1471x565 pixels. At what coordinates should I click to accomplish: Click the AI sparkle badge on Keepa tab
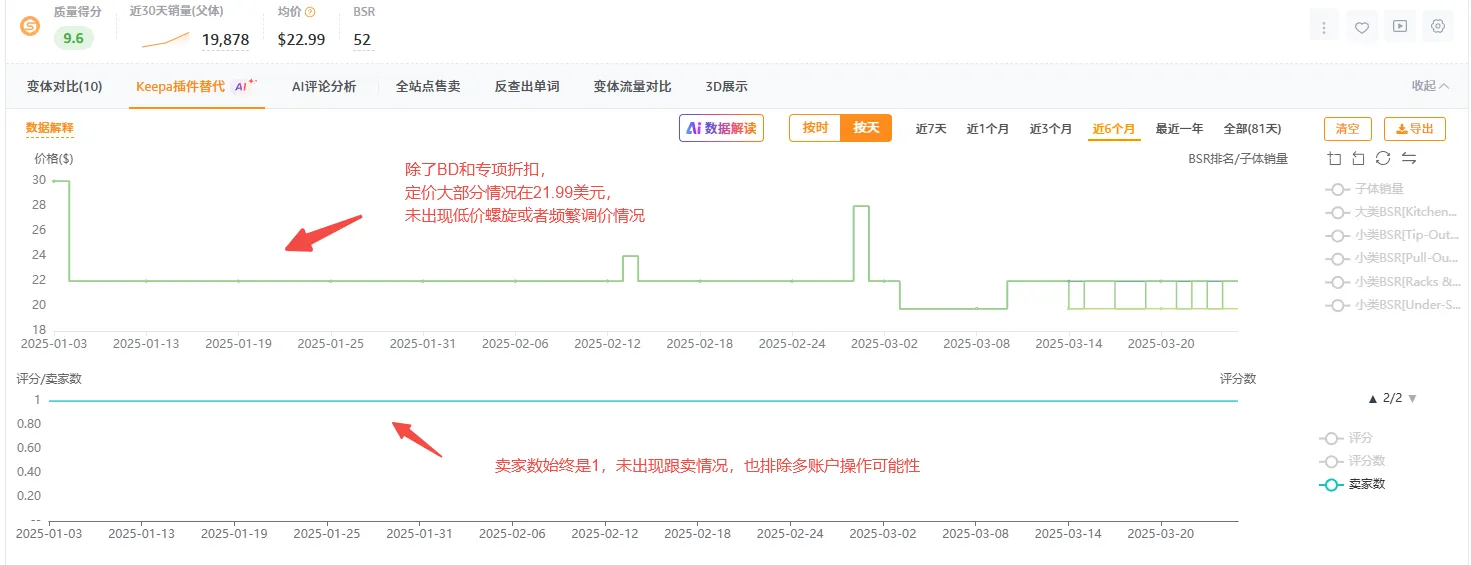coord(245,86)
